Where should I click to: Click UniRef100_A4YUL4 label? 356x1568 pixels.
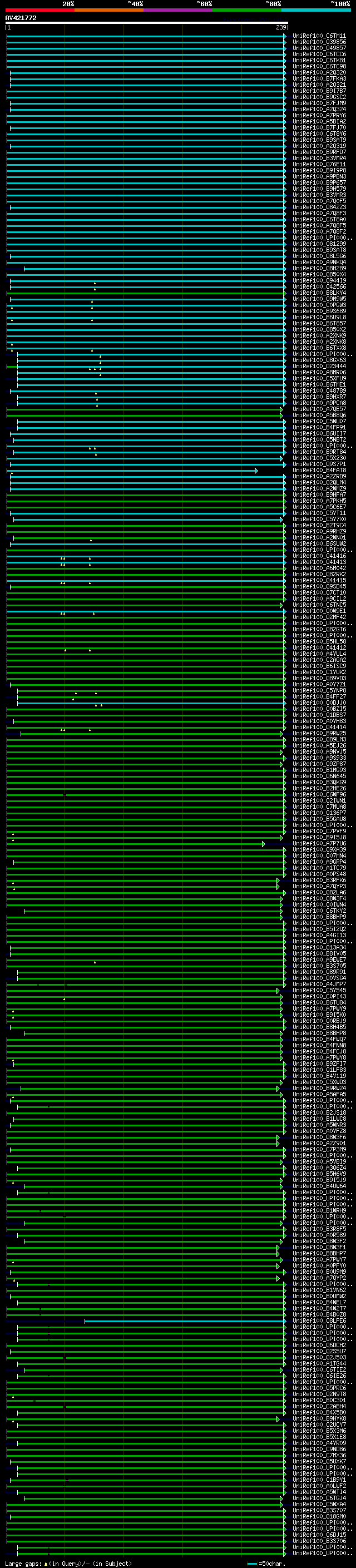[319, 654]
